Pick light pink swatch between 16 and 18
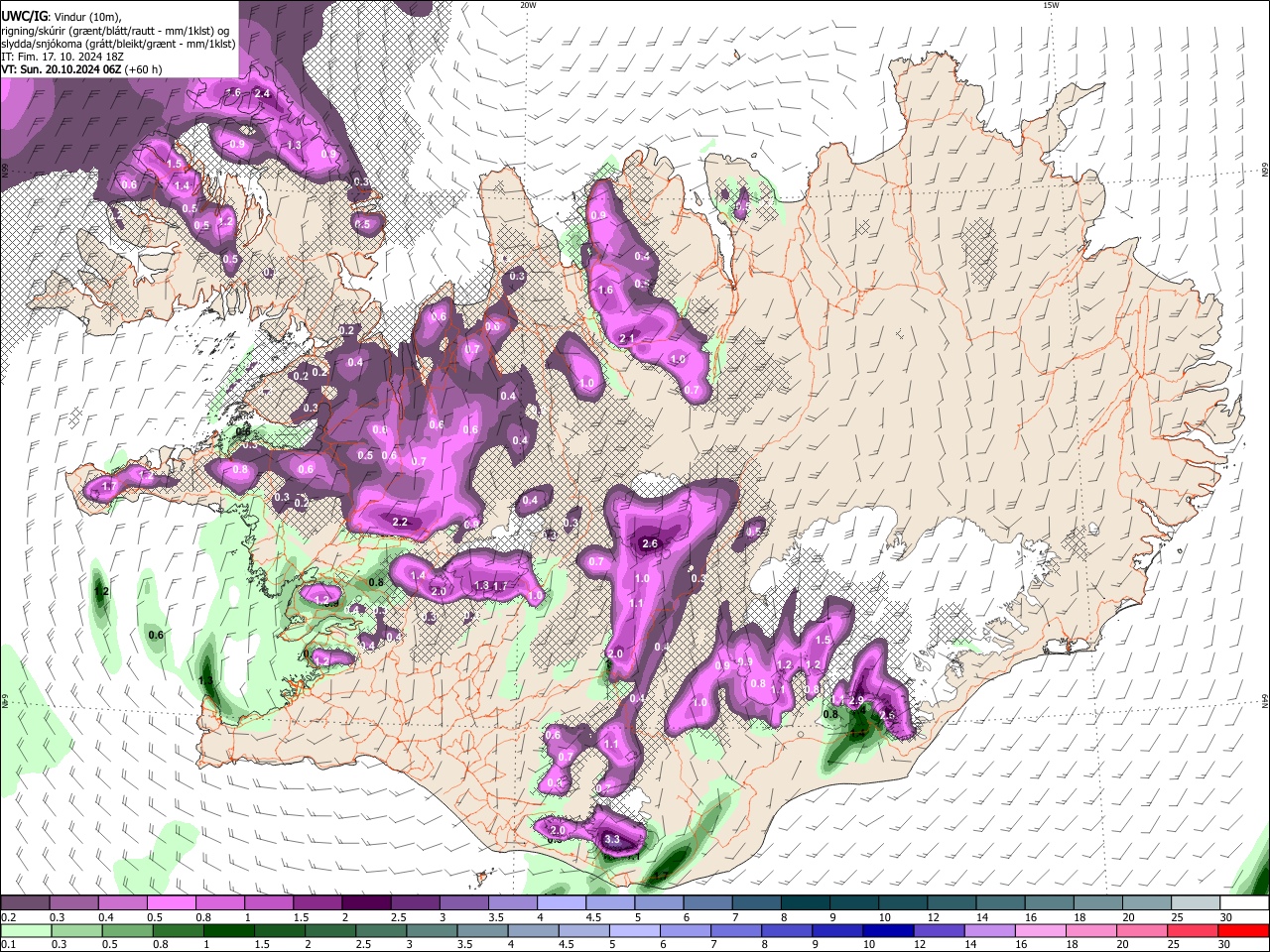This screenshot has height=952, width=1270. point(1041,930)
